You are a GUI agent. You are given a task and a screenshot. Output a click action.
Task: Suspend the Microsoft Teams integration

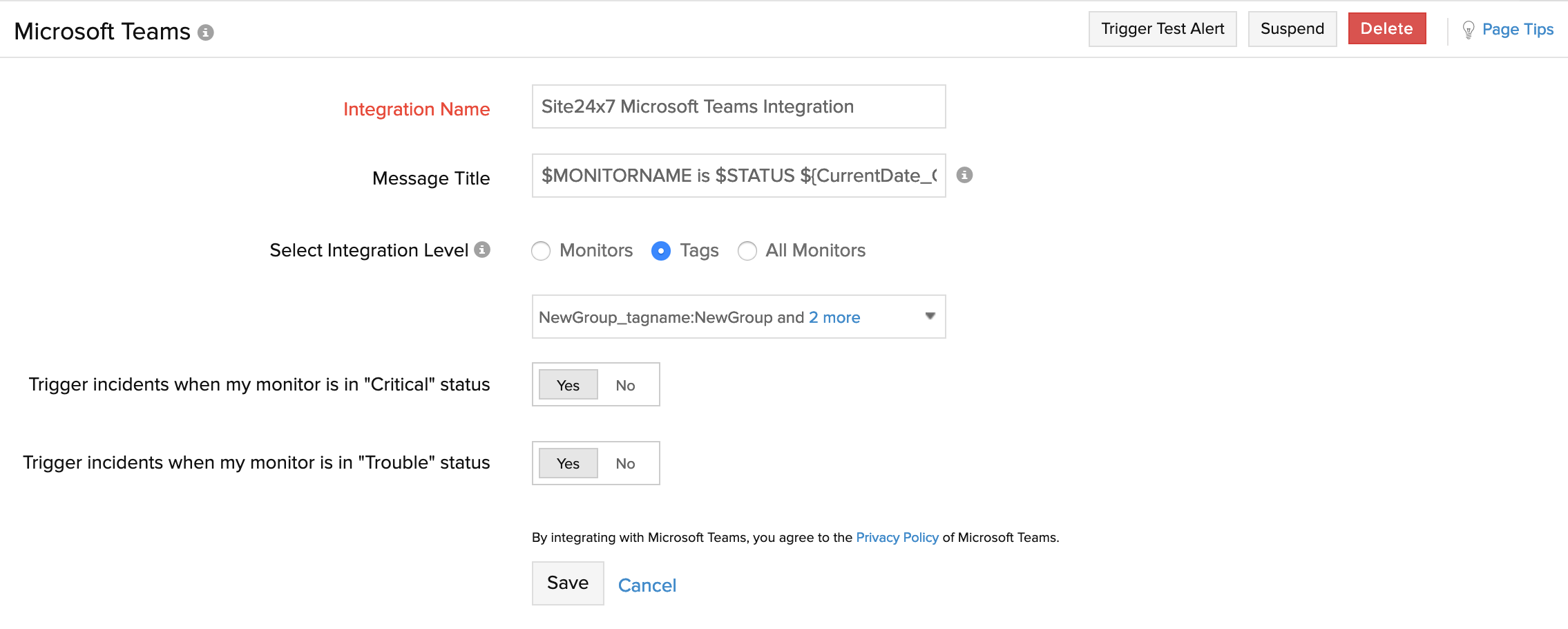coord(1292,29)
